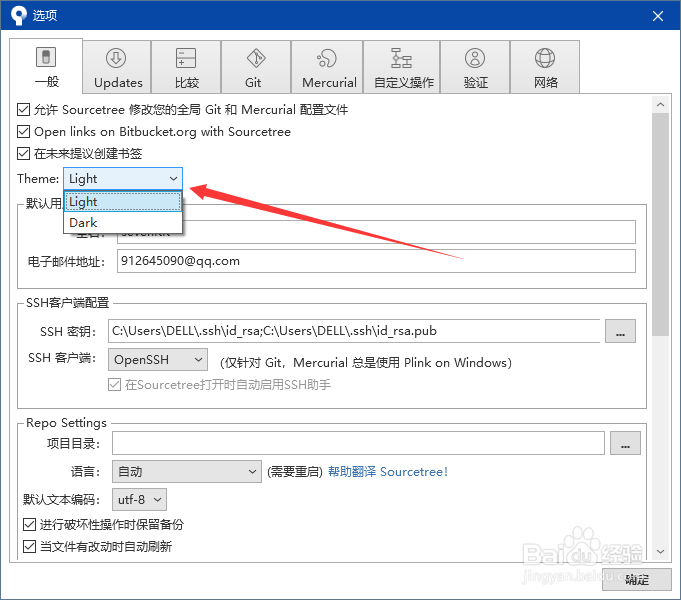
Task: Open the Mercurial tab
Action: (x=327, y=67)
